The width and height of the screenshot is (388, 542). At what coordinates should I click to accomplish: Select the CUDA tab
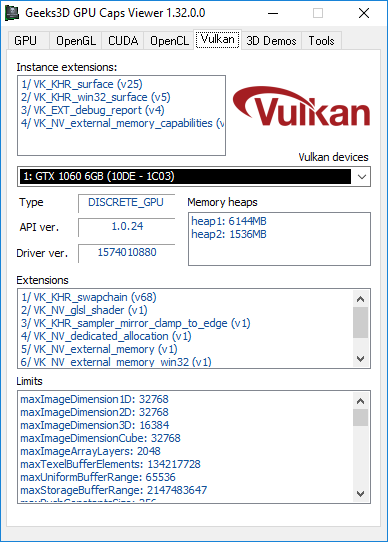(123, 41)
